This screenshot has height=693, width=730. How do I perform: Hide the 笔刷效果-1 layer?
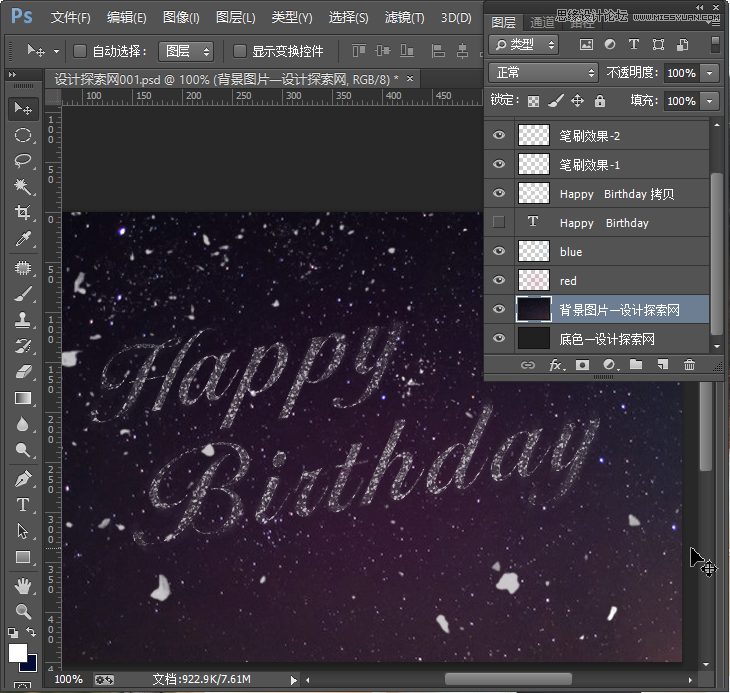pyautogui.click(x=499, y=164)
